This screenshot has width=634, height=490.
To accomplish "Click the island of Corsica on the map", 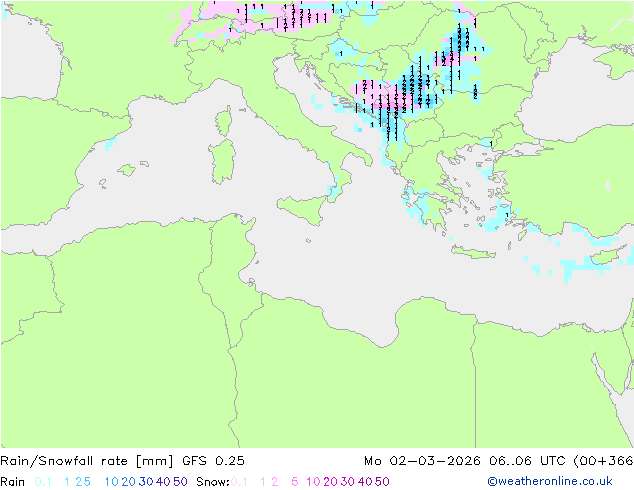I will pos(225,121).
